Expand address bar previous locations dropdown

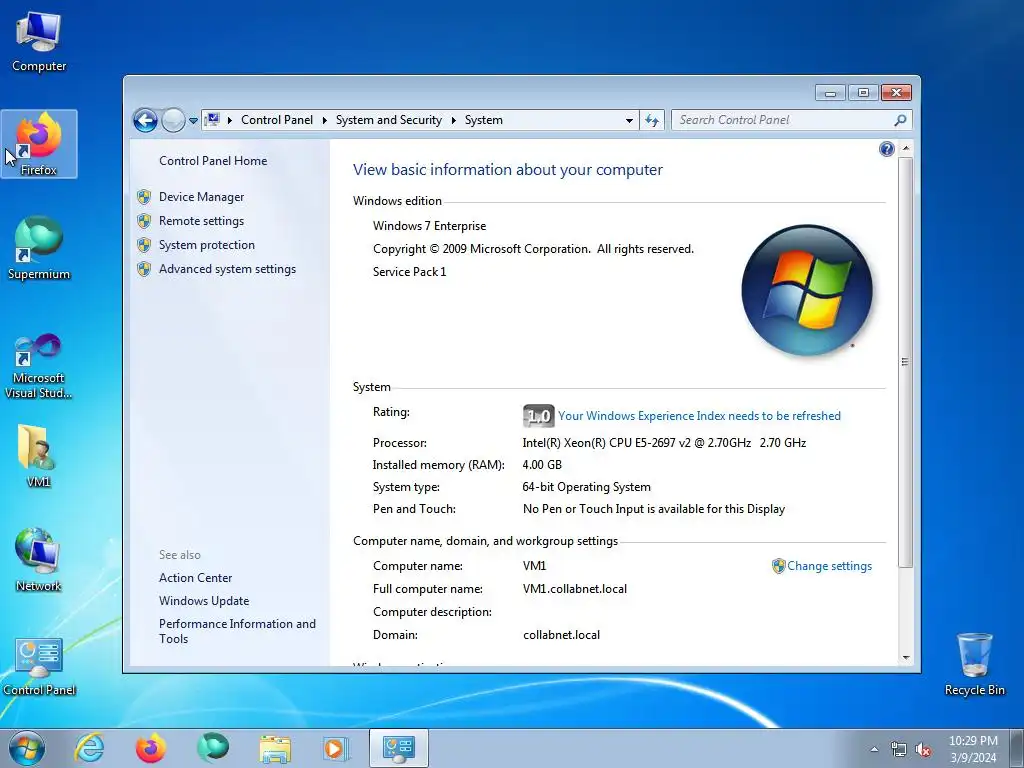coord(629,120)
